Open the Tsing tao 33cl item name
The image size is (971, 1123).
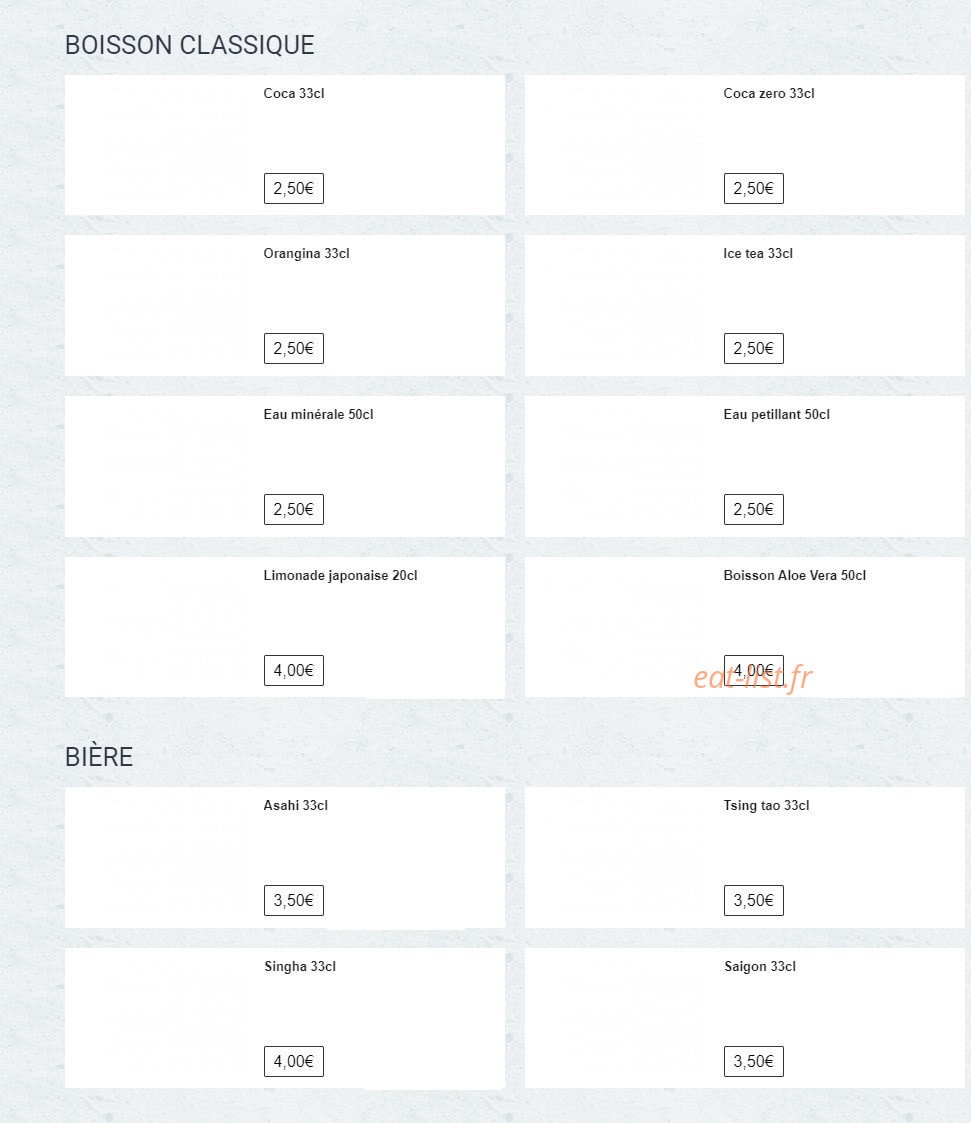click(766, 805)
